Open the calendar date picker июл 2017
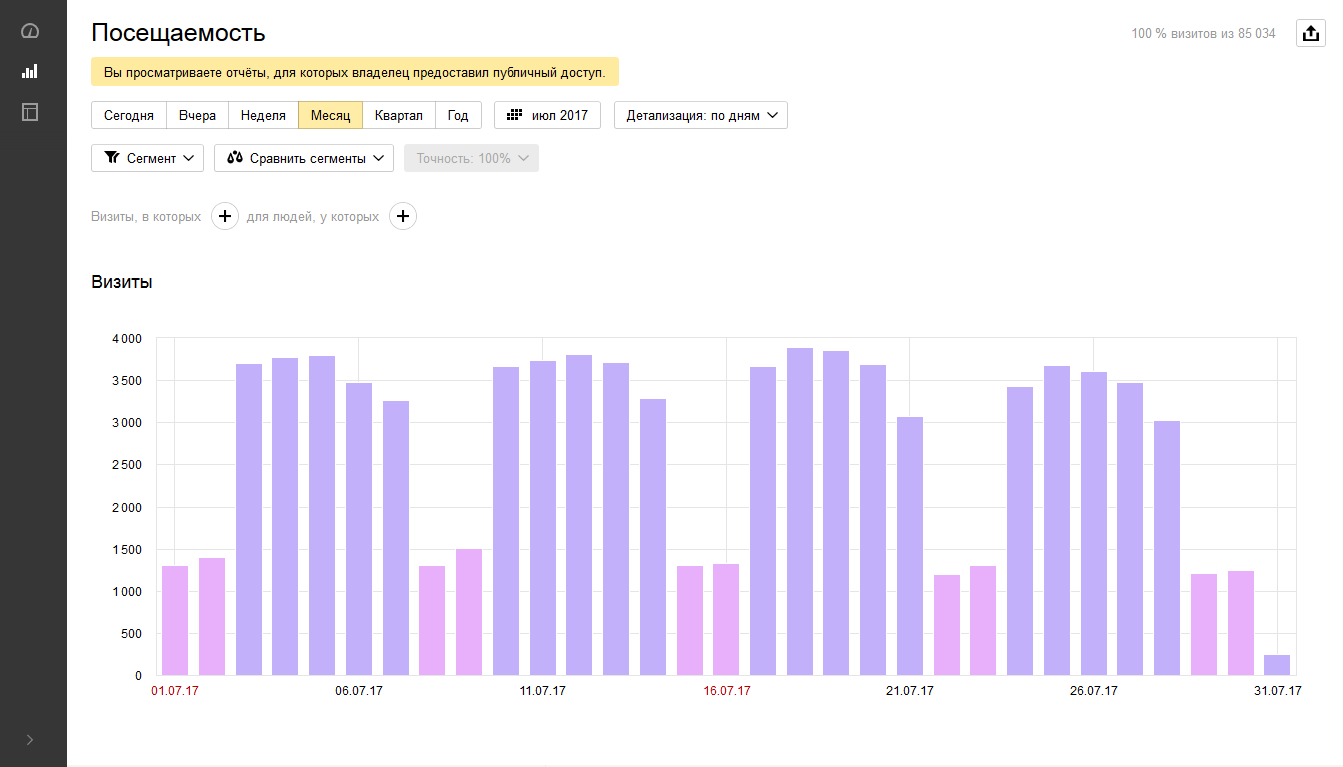 tap(547, 115)
